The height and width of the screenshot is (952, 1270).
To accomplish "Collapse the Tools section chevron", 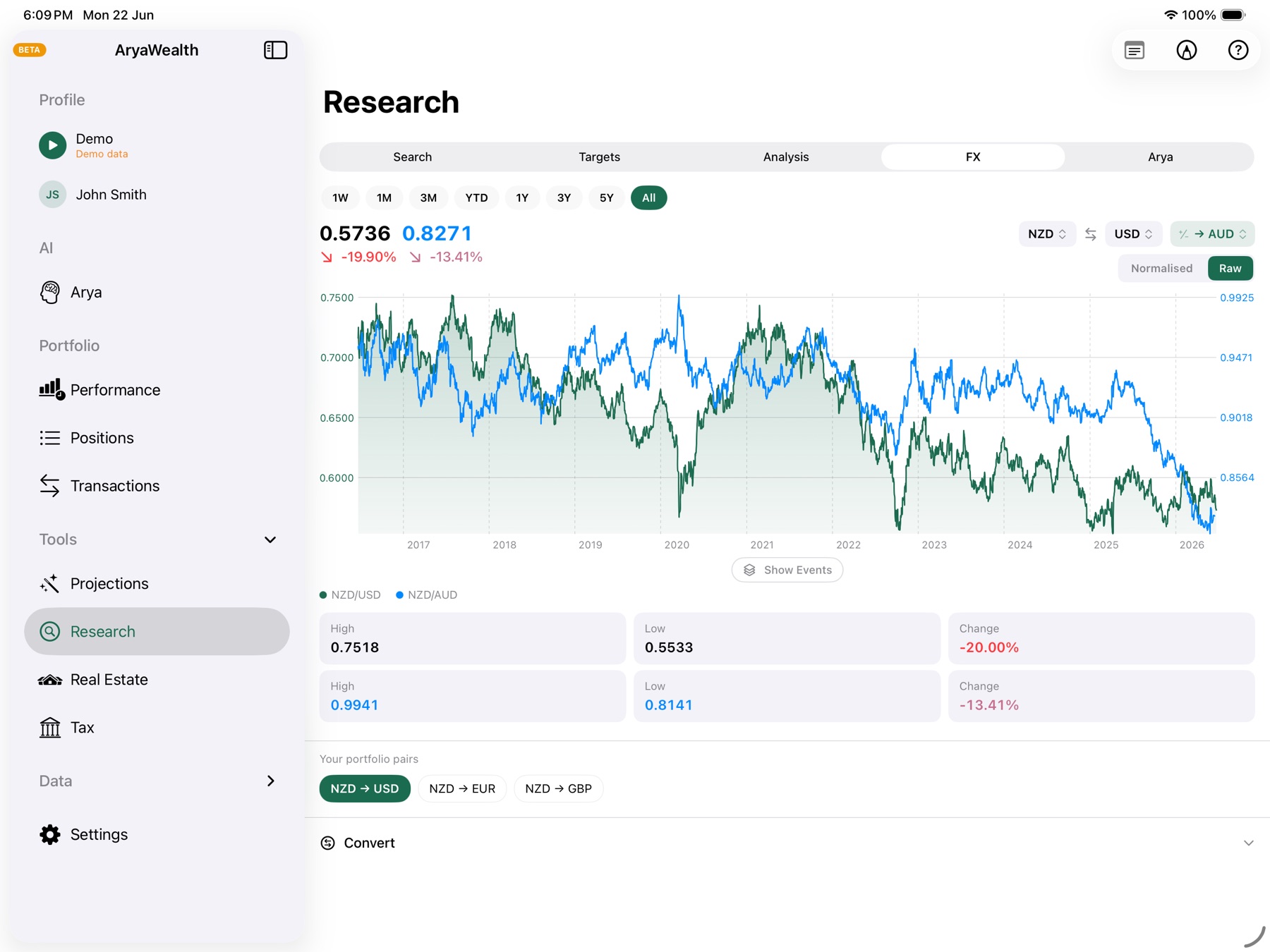I will pos(270,539).
